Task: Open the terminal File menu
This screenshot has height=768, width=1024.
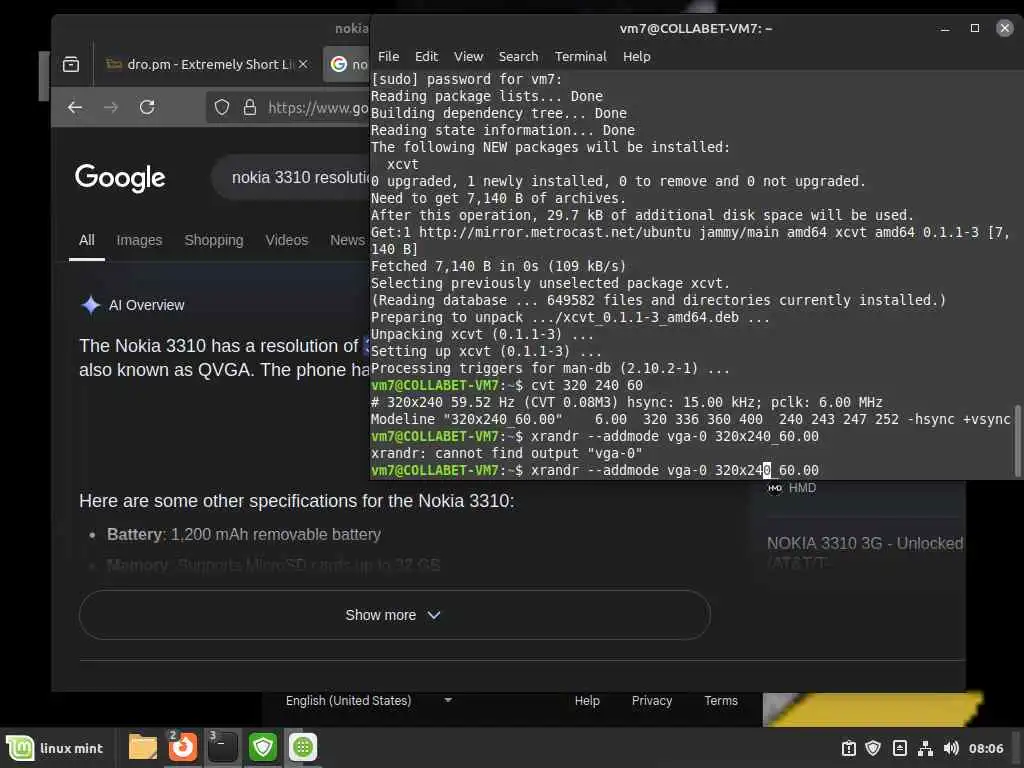Action: [388, 57]
